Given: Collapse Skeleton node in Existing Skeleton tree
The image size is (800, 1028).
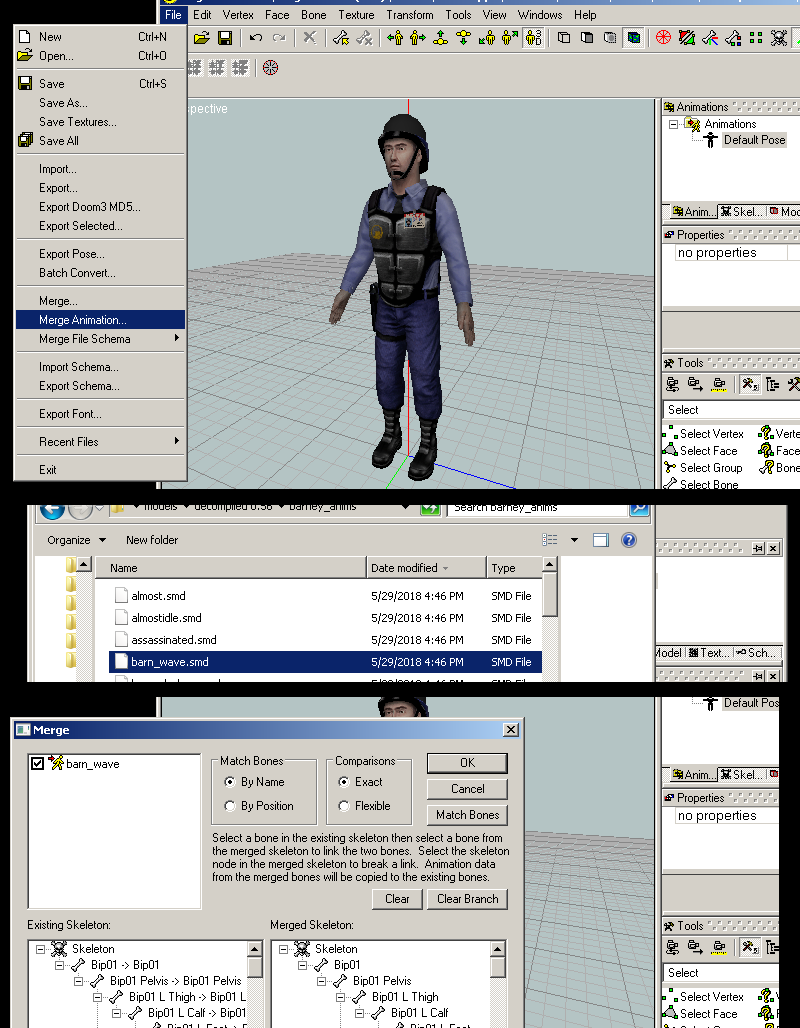Looking at the screenshot, I should click(x=41, y=949).
